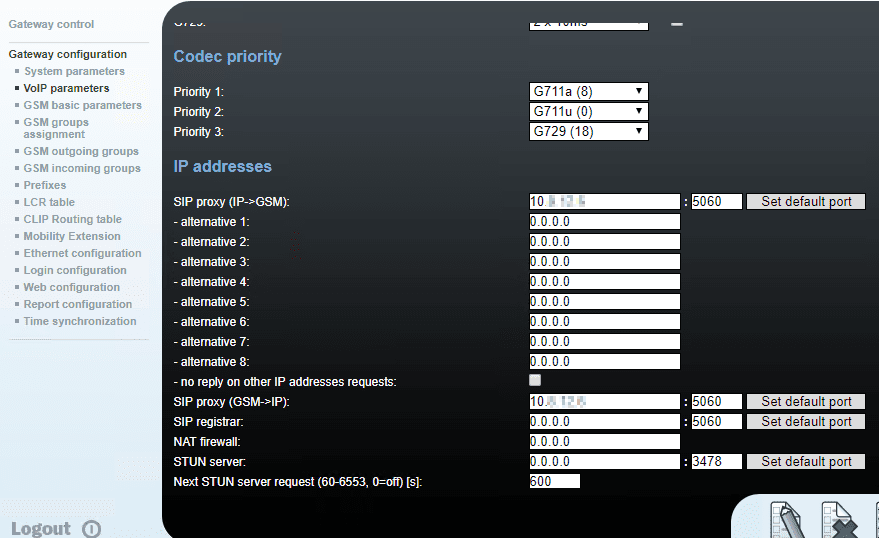This screenshot has width=879, height=538.
Task: Click alternative 7 IP address field
Action: coord(604,341)
